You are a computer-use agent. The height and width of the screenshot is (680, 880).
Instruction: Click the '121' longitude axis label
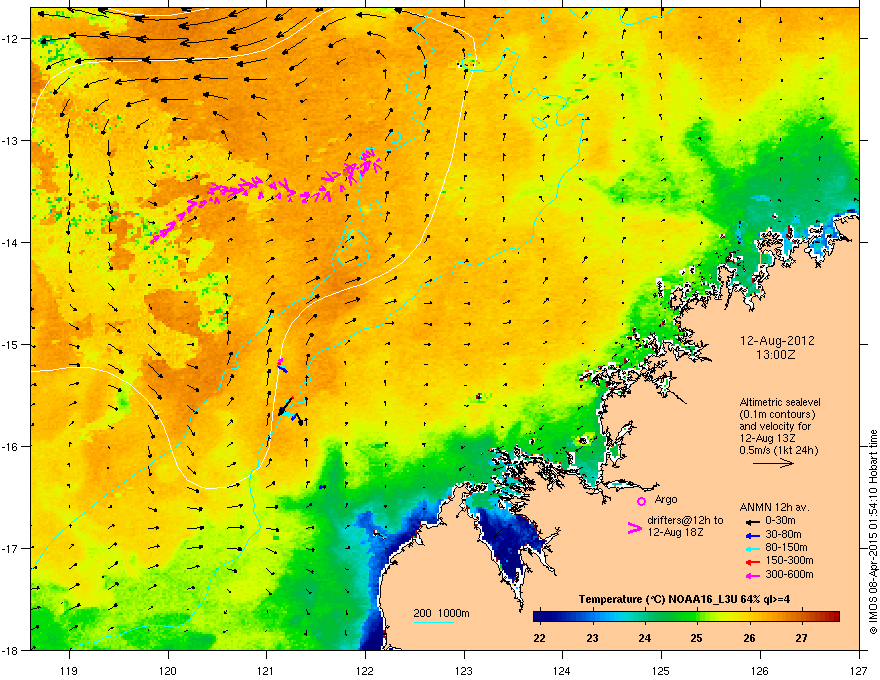point(267,670)
